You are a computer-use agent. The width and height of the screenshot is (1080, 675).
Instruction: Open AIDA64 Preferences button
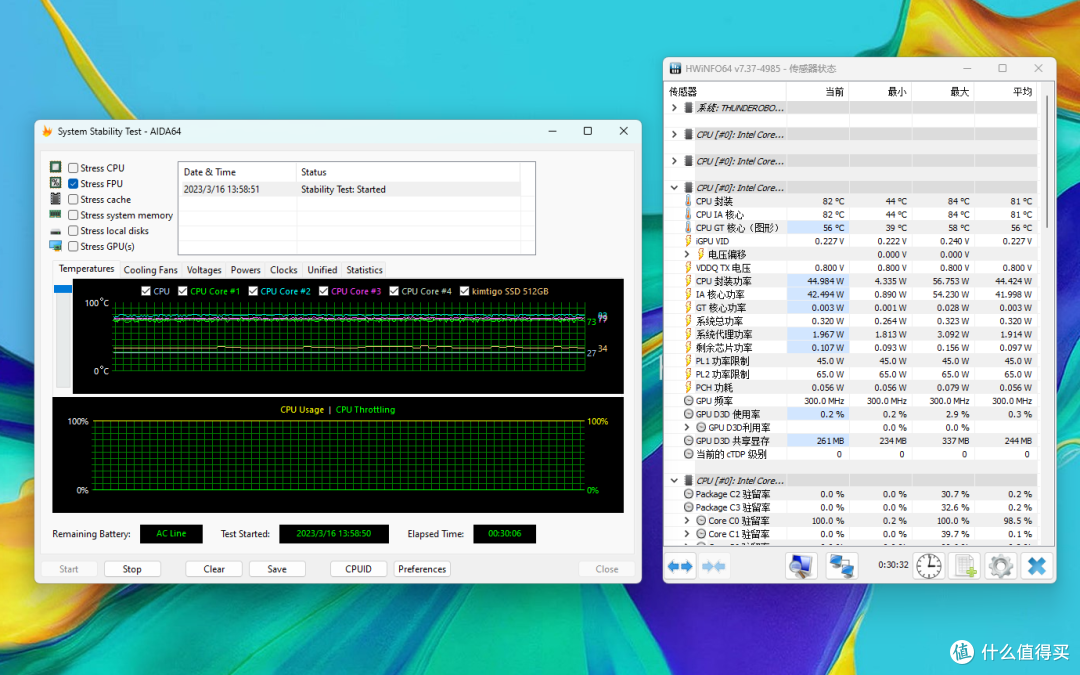[x=422, y=569]
